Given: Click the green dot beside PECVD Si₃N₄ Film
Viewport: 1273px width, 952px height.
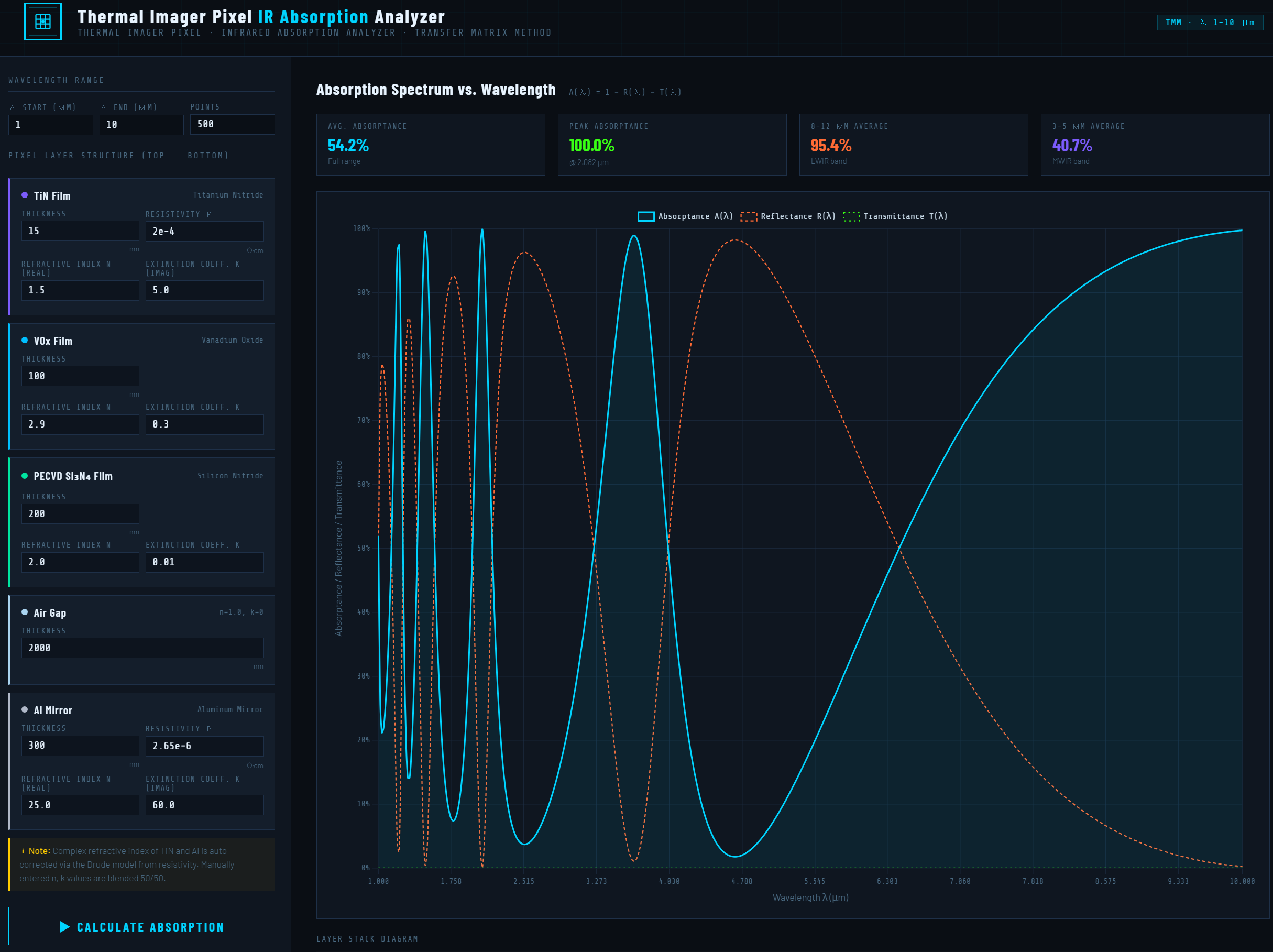Looking at the screenshot, I should (24, 476).
